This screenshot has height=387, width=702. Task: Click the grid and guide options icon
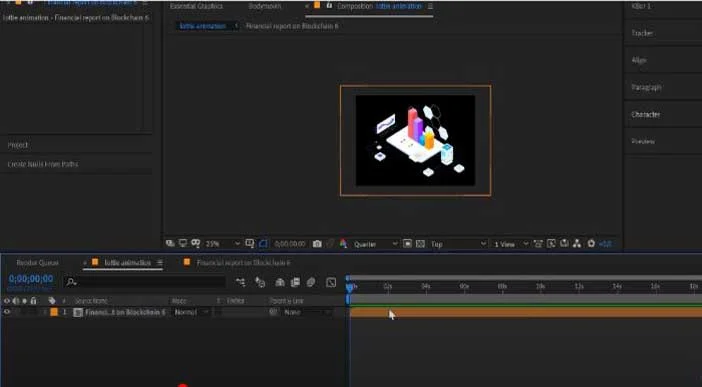pos(249,244)
